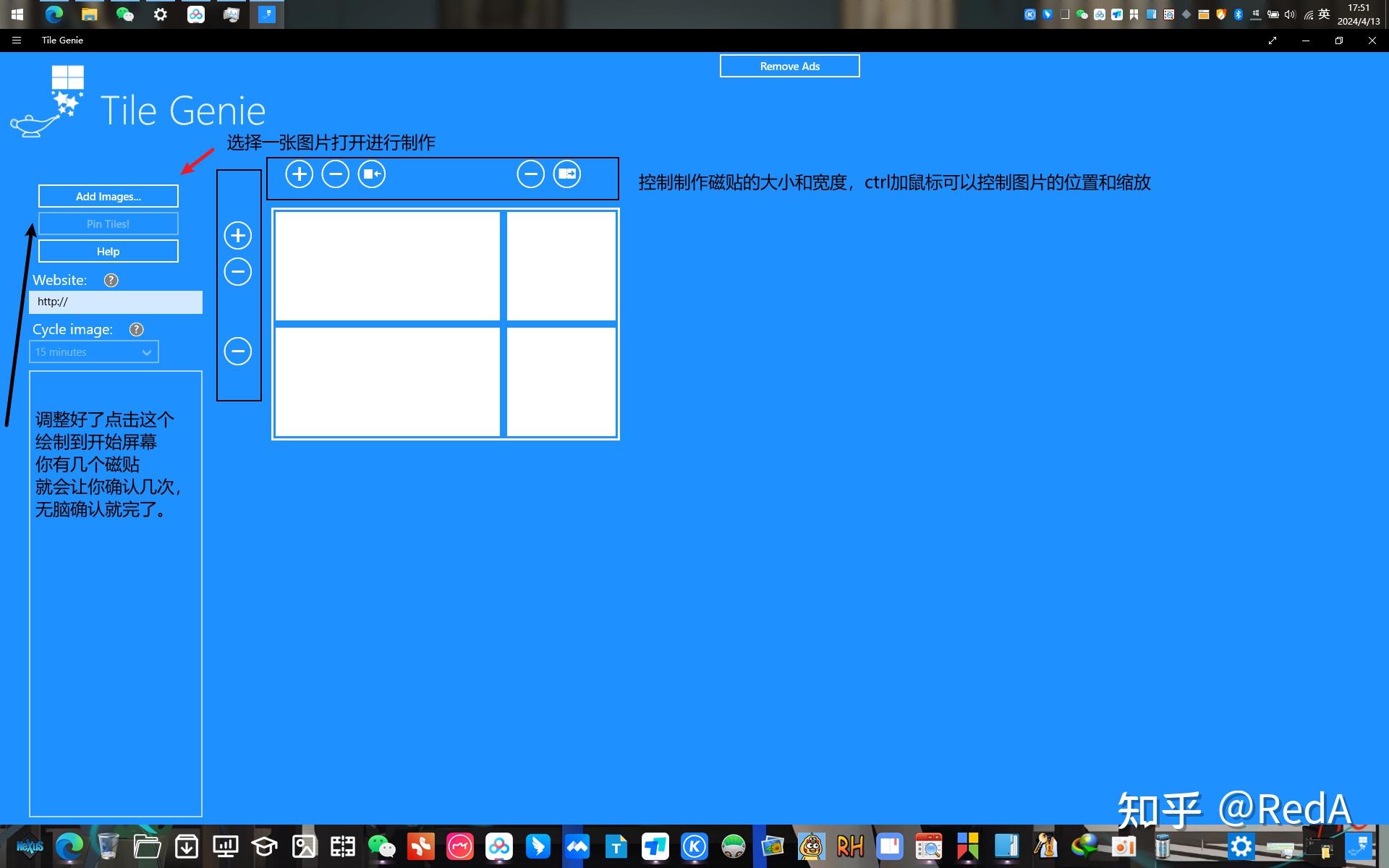The width and height of the screenshot is (1389, 868).
Task: Click the plus icon in the top tile toolbar
Action: click(299, 174)
